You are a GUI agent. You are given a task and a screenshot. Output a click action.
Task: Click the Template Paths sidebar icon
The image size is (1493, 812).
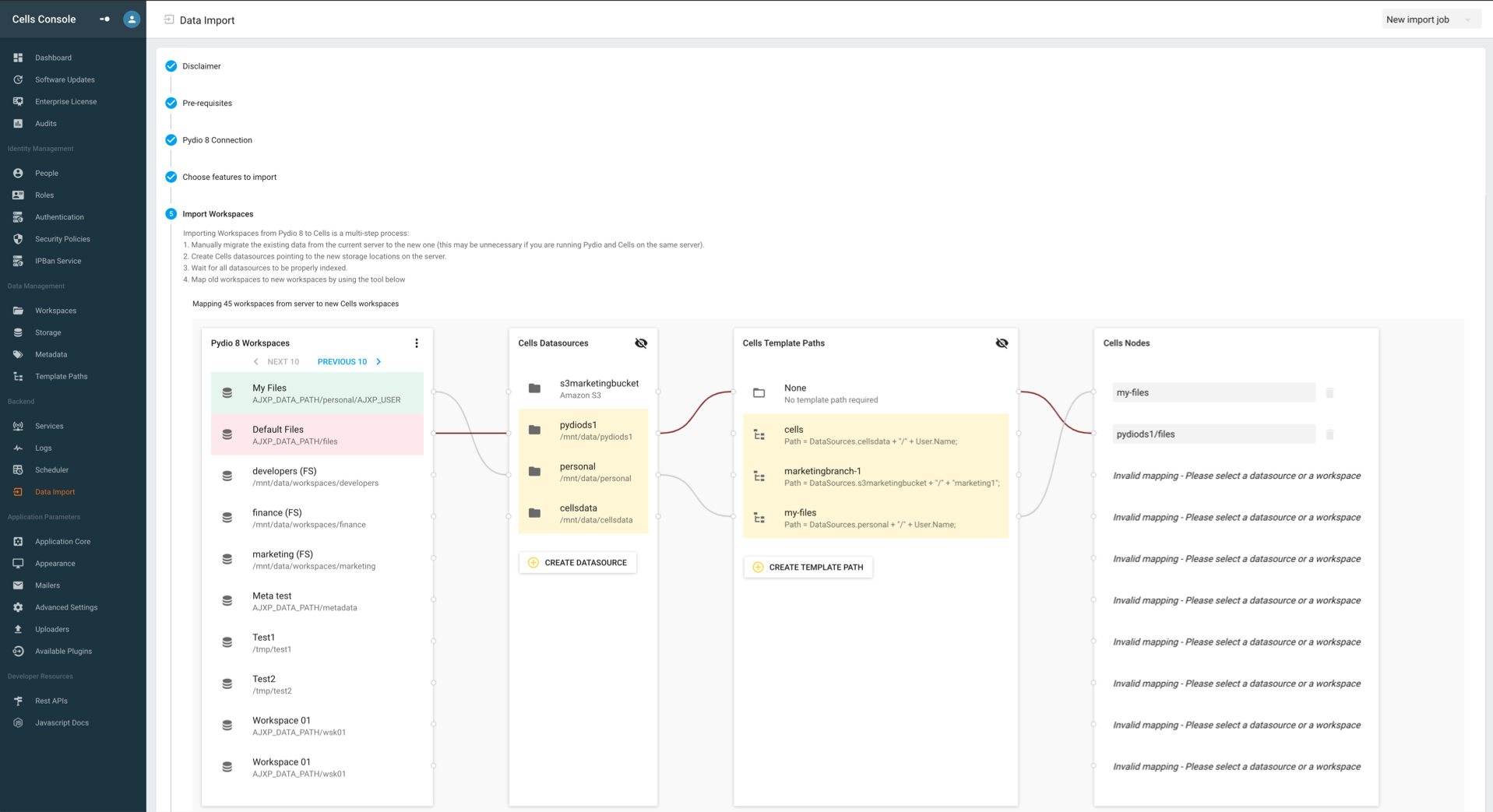click(x=18, y=376)
